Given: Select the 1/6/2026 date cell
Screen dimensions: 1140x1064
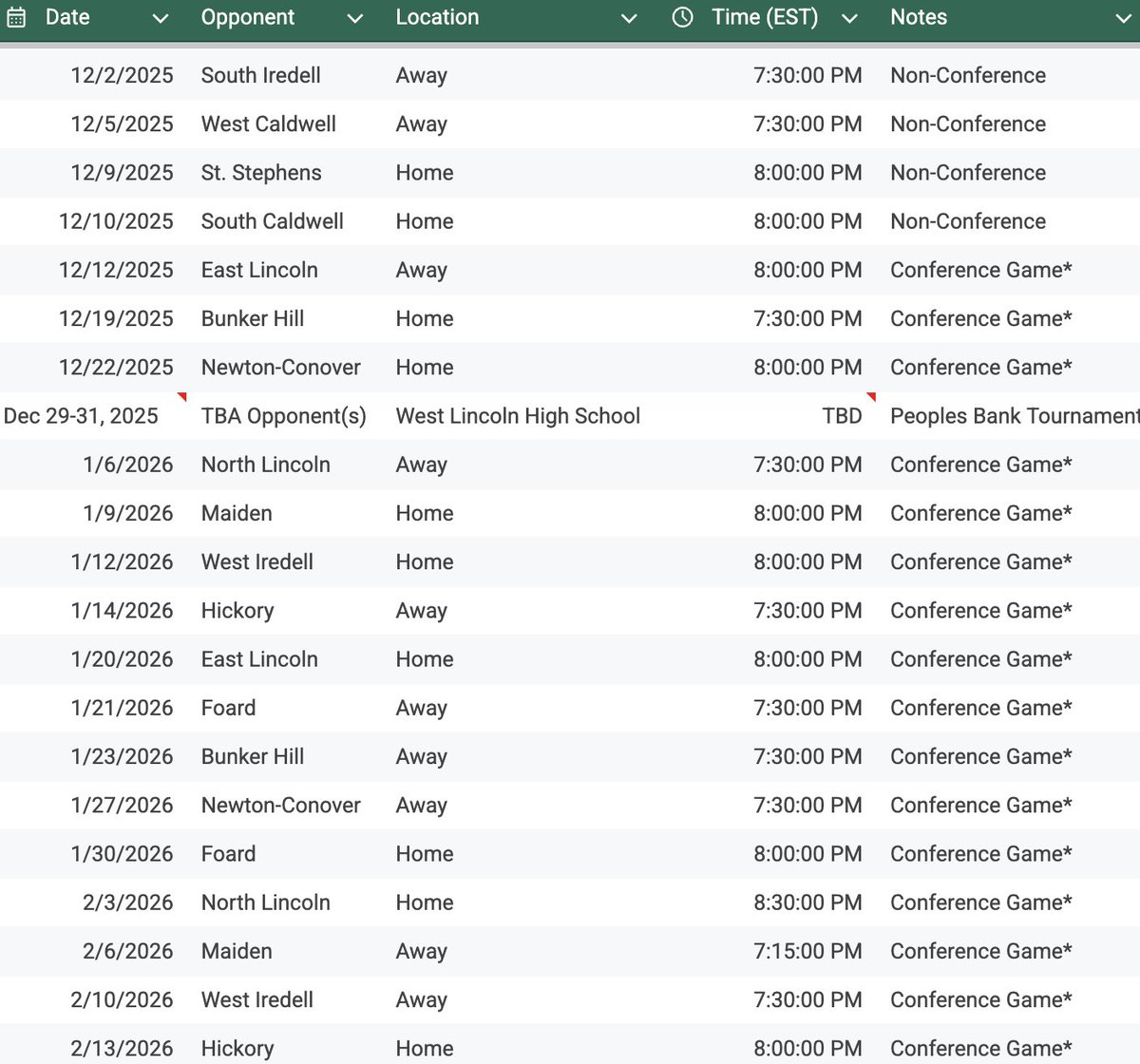Looking at the screenshot, I should tap(127, 465).
